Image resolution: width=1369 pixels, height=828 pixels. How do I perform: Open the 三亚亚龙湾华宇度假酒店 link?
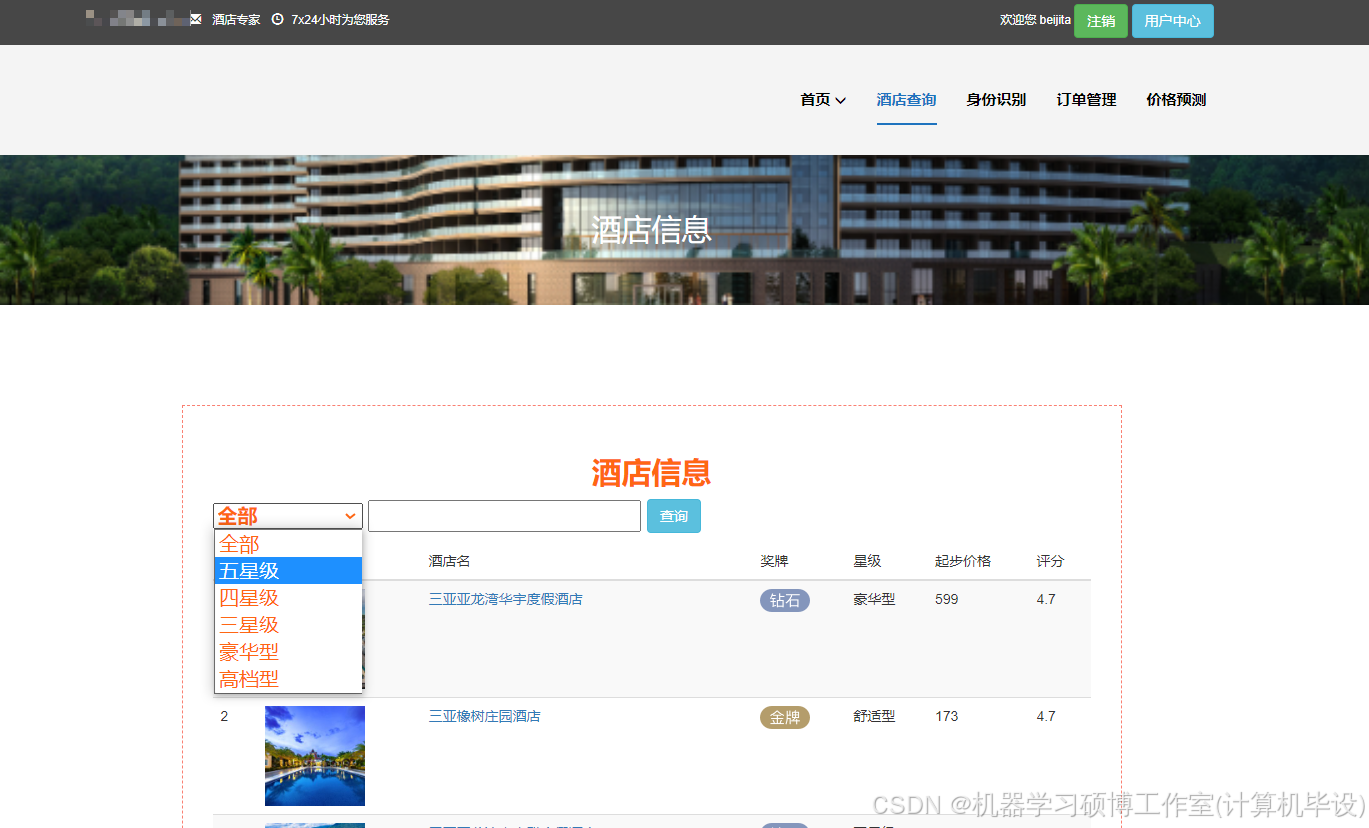coord(505,599)
